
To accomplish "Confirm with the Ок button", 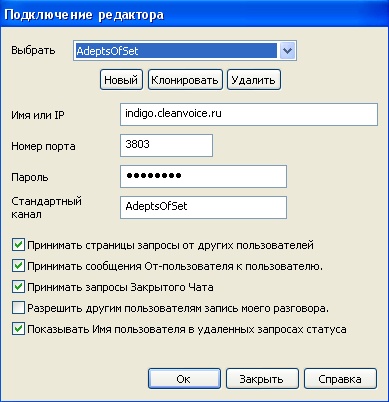I will [x=184, y=379].
